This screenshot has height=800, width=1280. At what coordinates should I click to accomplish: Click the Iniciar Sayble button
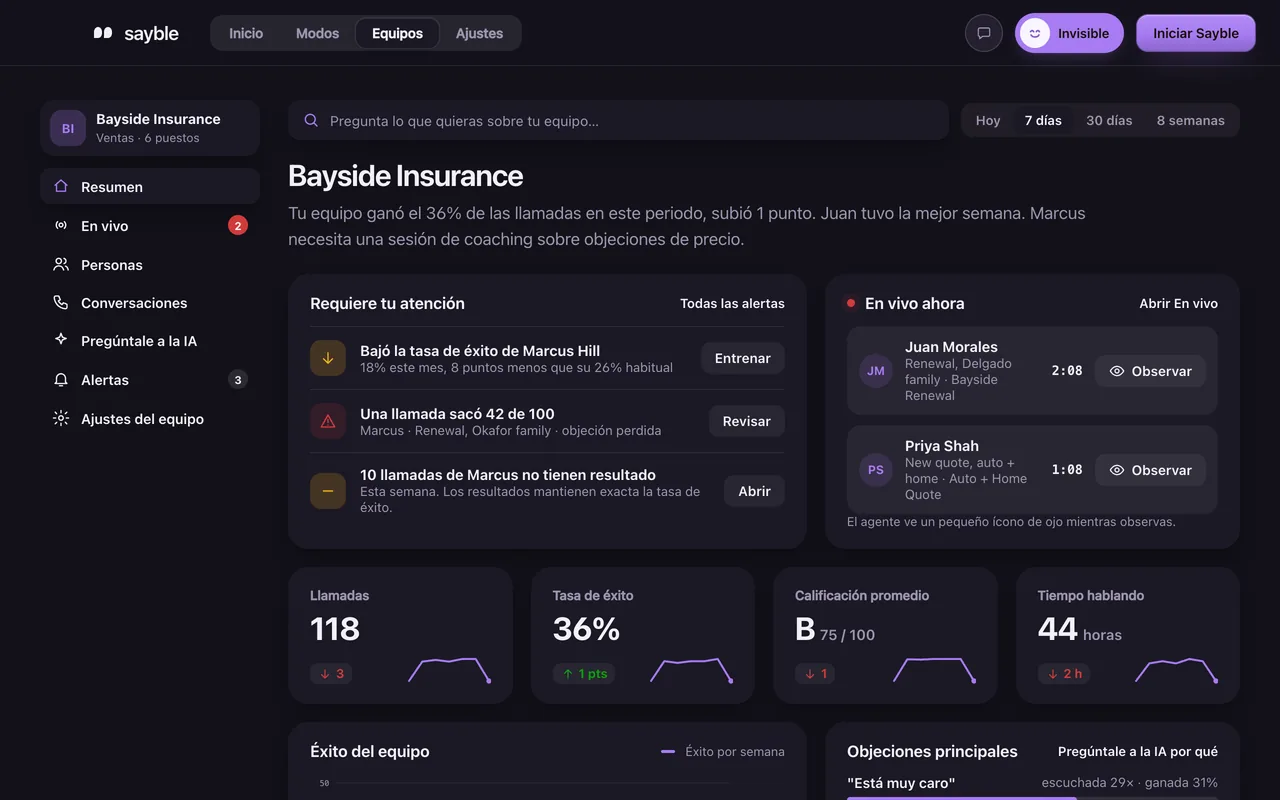tap(1196, 33)
